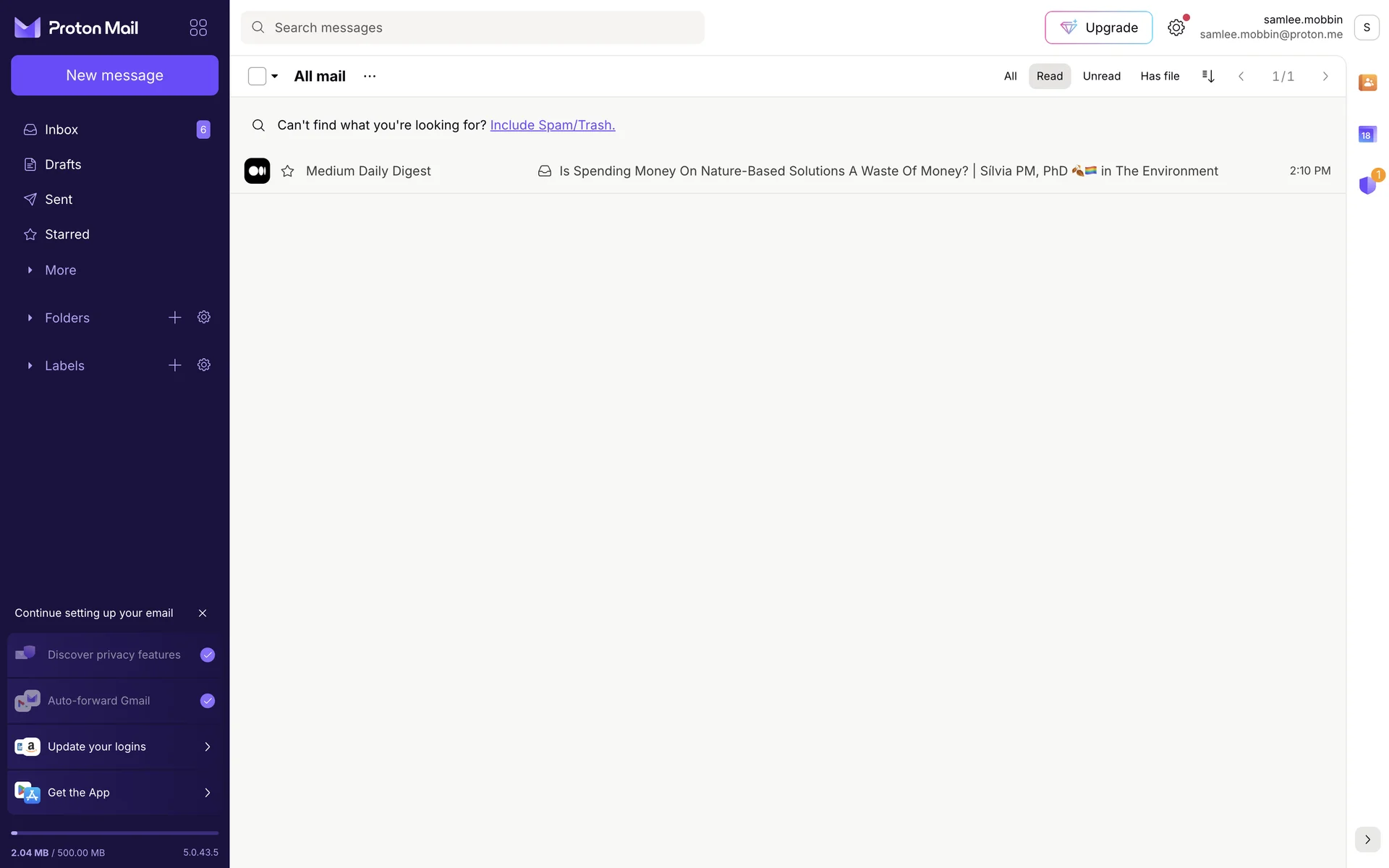
Task: Open the settings gear in top bar
Action: pyautogui.click(x=1176, y=27)
